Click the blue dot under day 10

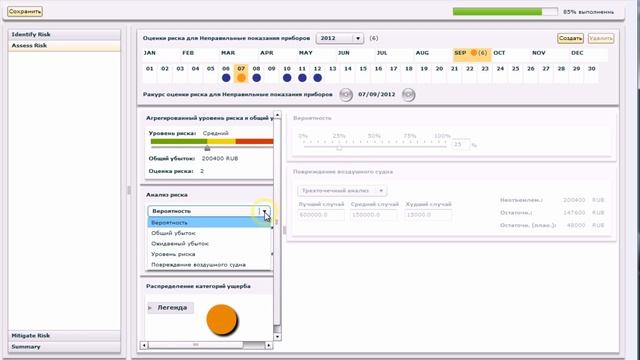[x=287, y=78]
